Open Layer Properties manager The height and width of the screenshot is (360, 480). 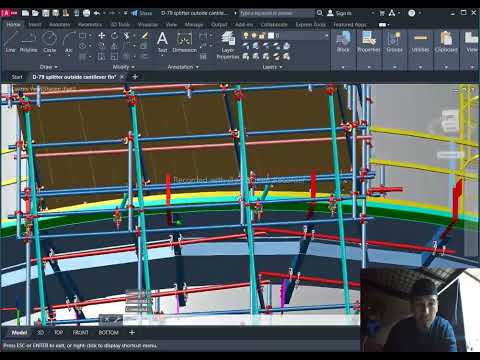(228, 45)
